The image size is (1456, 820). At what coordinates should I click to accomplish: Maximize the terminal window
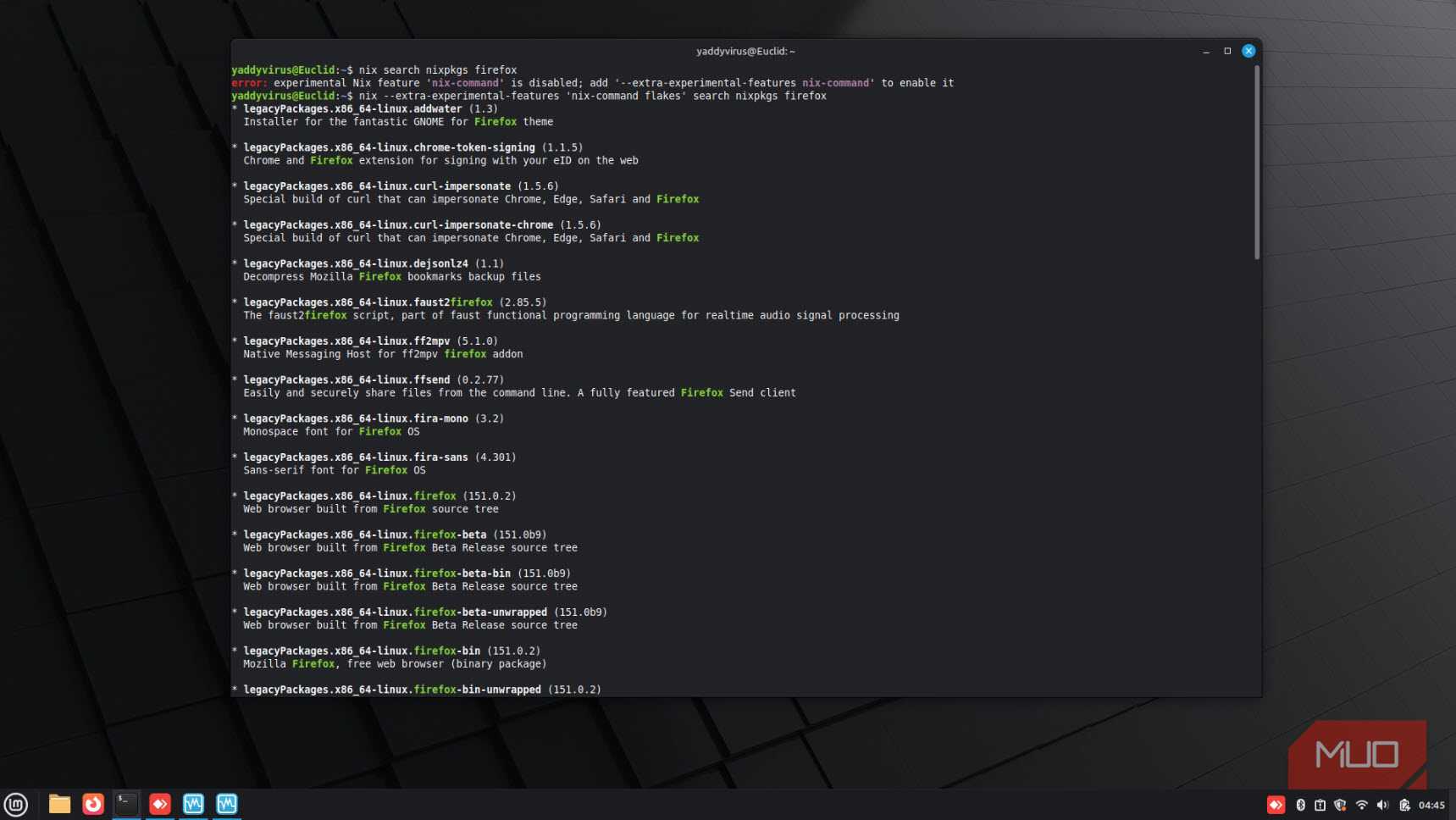pos(1227,51)
